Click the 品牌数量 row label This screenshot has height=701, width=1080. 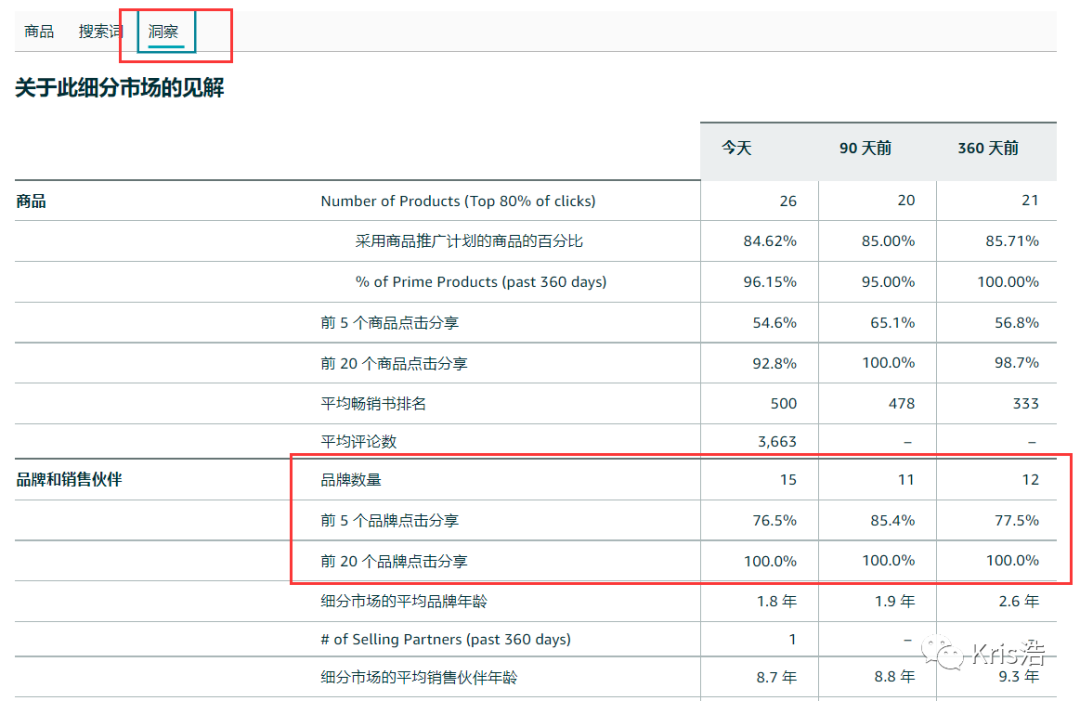pos(350,480)
